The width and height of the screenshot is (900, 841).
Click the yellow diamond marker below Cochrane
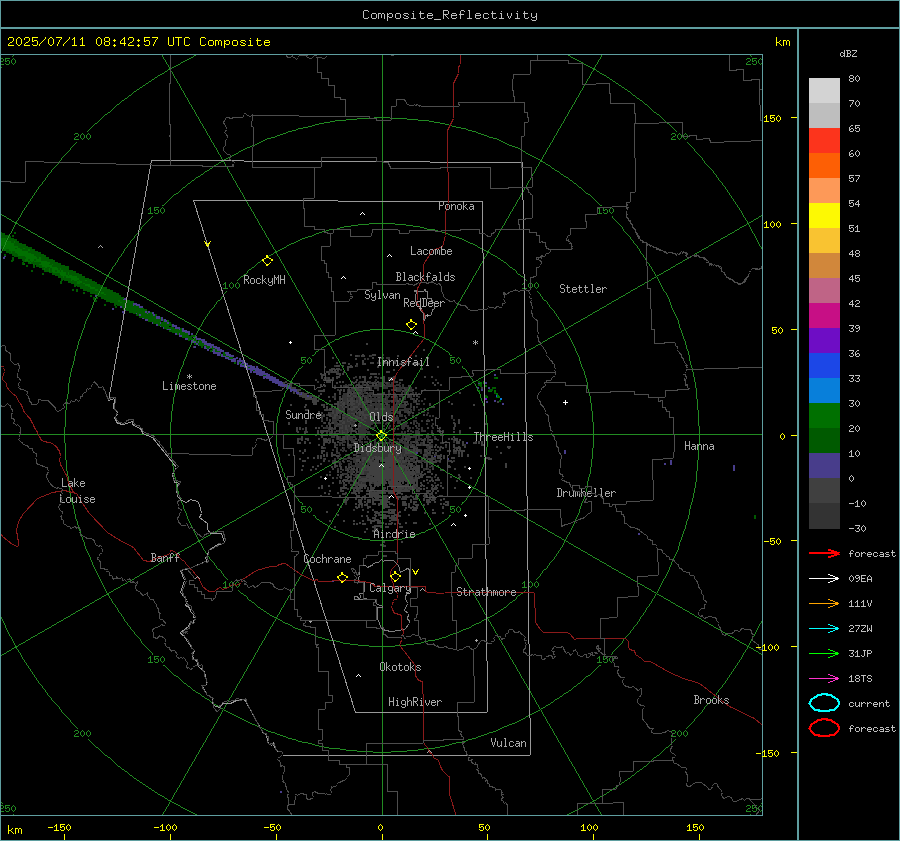click(342, 577)
